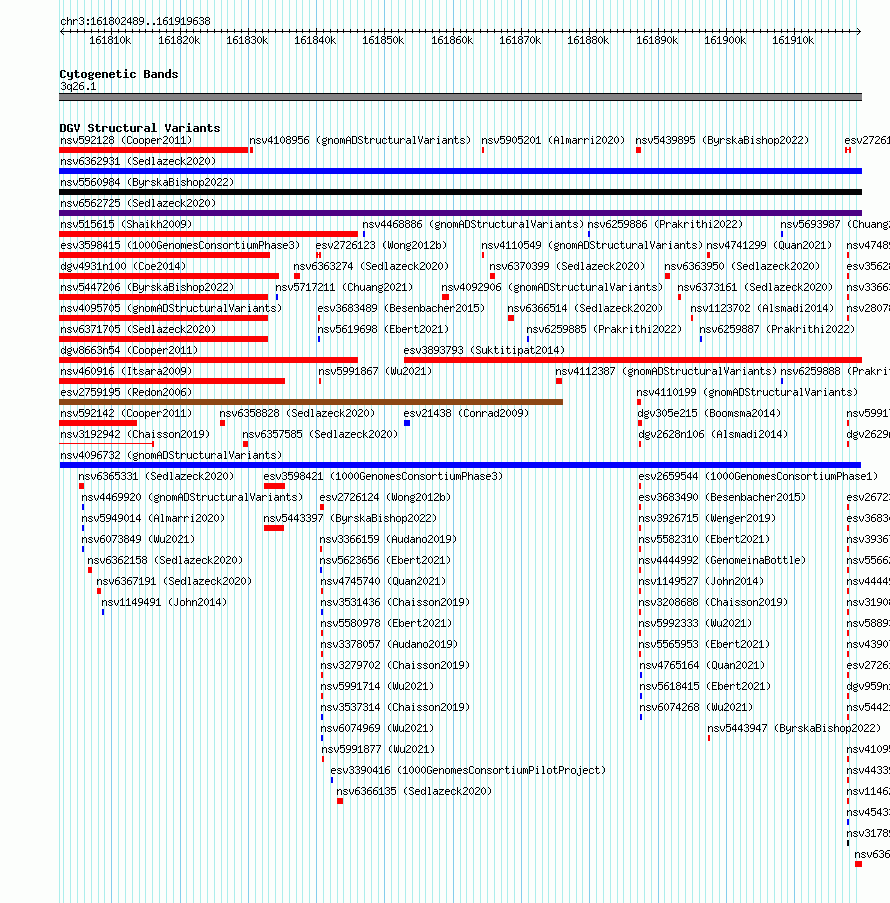Select nsv1149491 (John2014) variant

164,602
